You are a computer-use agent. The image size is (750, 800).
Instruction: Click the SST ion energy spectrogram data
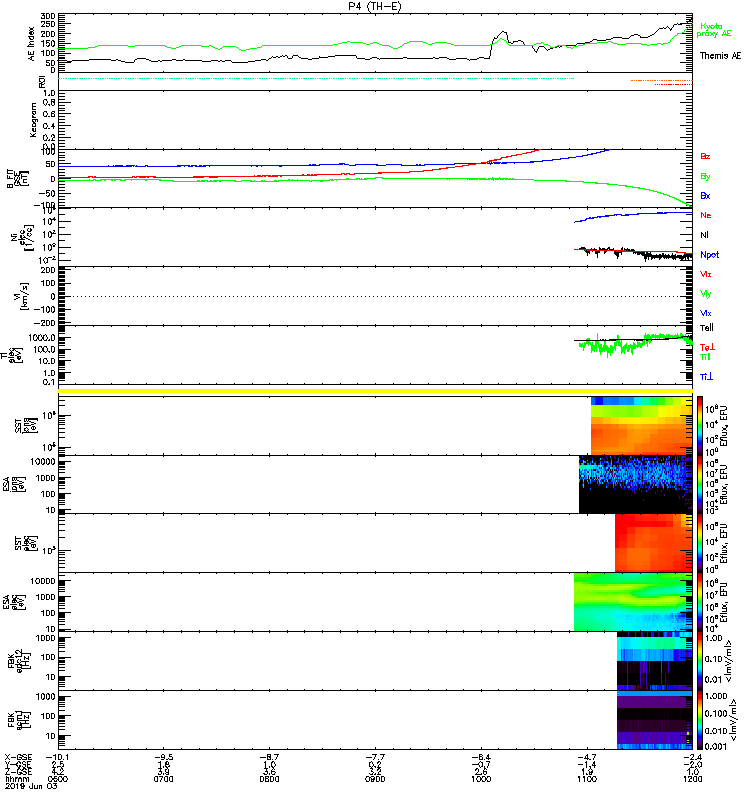[641, 426]
